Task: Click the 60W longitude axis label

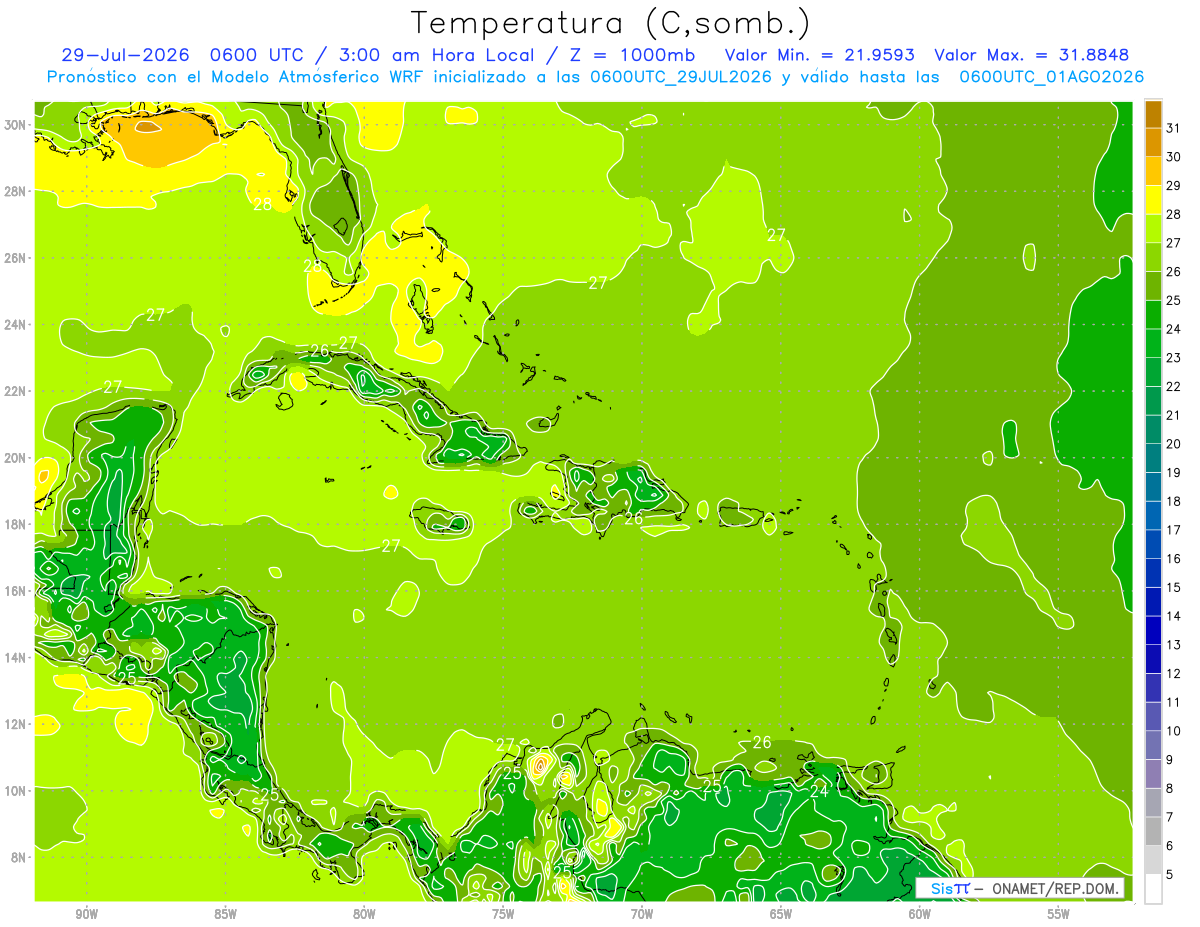Action: 920,914
